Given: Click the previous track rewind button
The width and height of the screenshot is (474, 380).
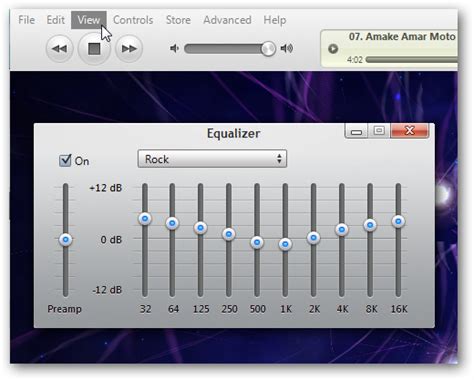Looking at the screenshot, I should pyautogui.click(x=59, y=49).
